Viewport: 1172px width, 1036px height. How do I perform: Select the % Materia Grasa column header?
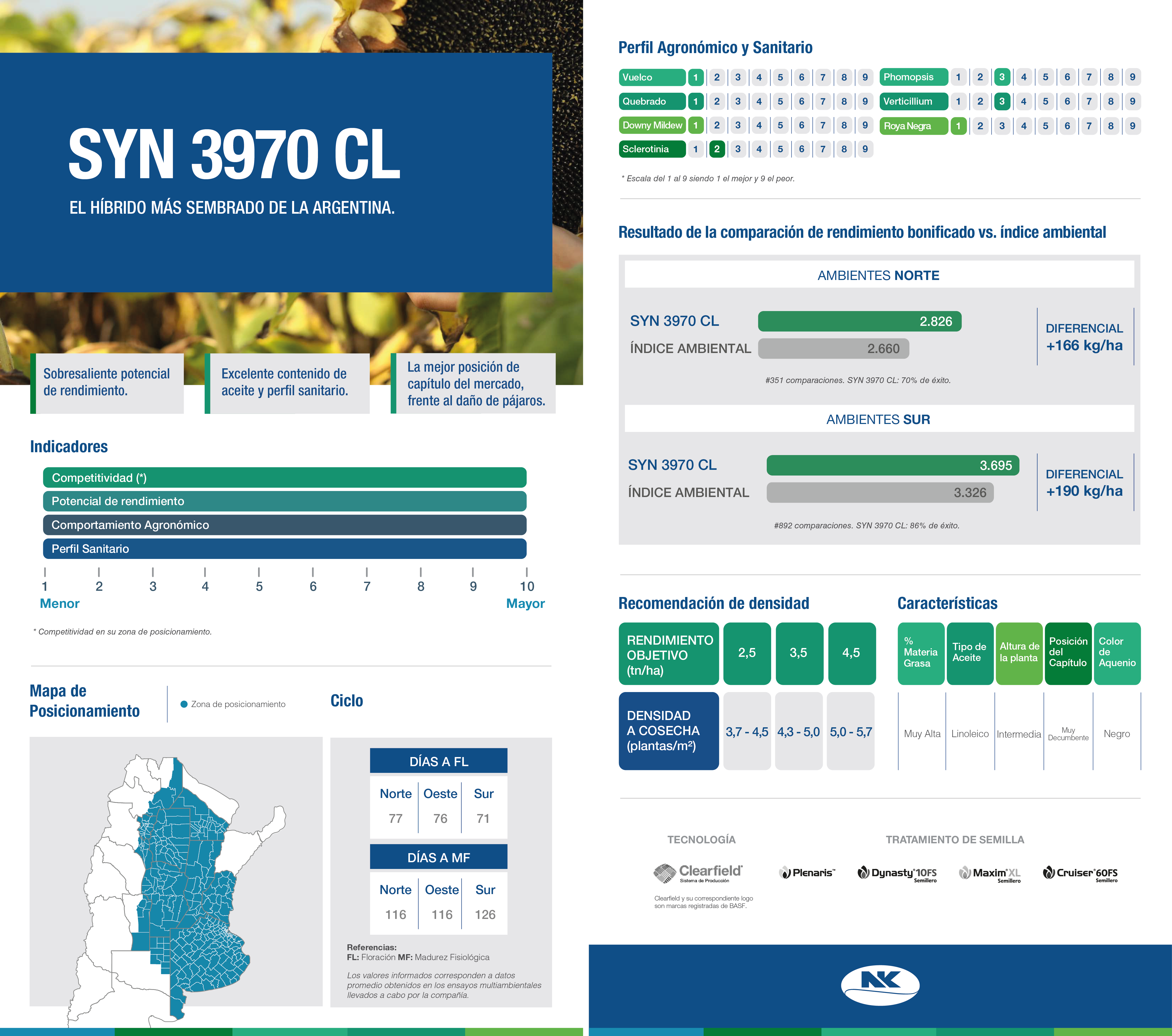click(921, 654)
